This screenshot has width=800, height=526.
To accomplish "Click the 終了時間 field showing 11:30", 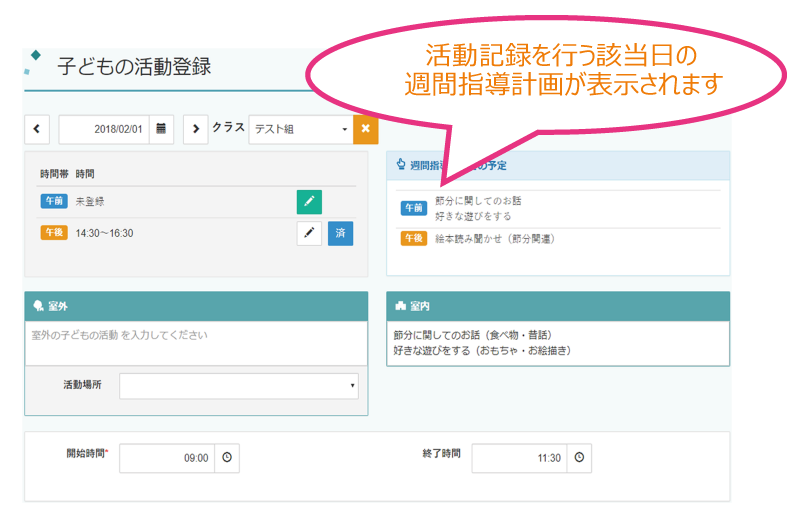I will [x=519, y=458].
